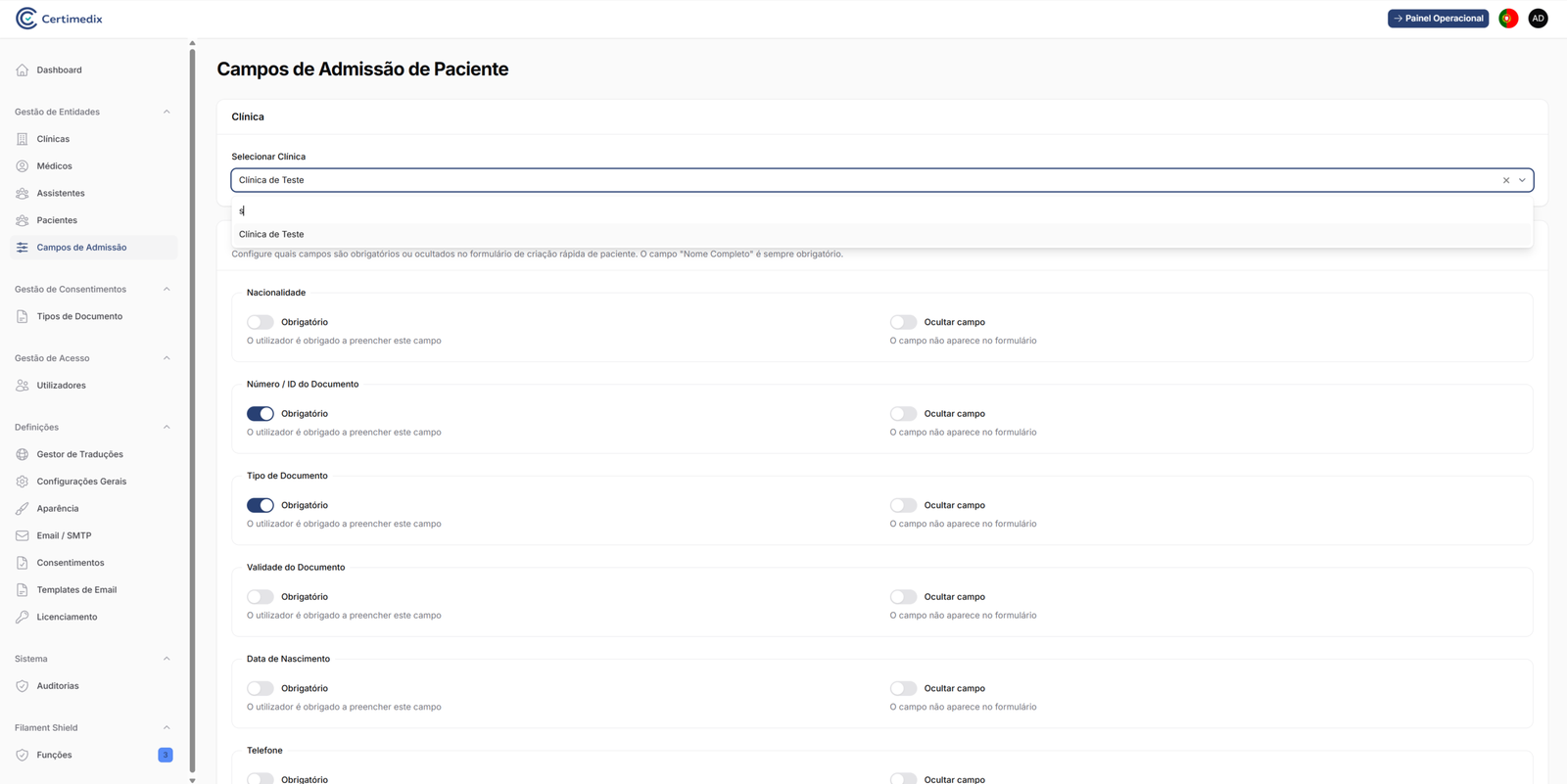
Task: Collapse the Gestão de Entidades section
Action: pyautogui.click(x=166, y=112)
